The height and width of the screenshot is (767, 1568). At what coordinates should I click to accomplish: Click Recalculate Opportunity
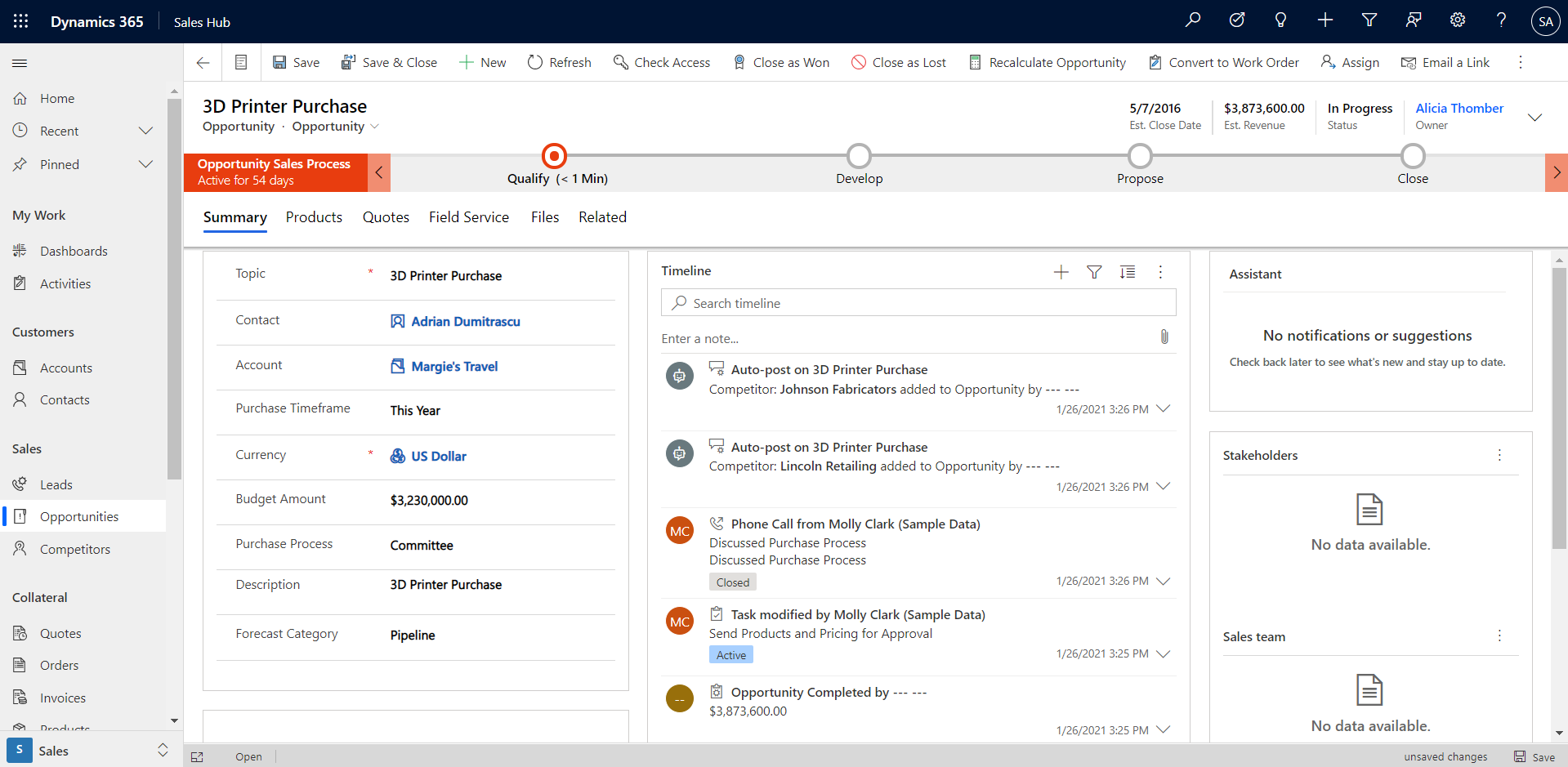[1047, 62]
